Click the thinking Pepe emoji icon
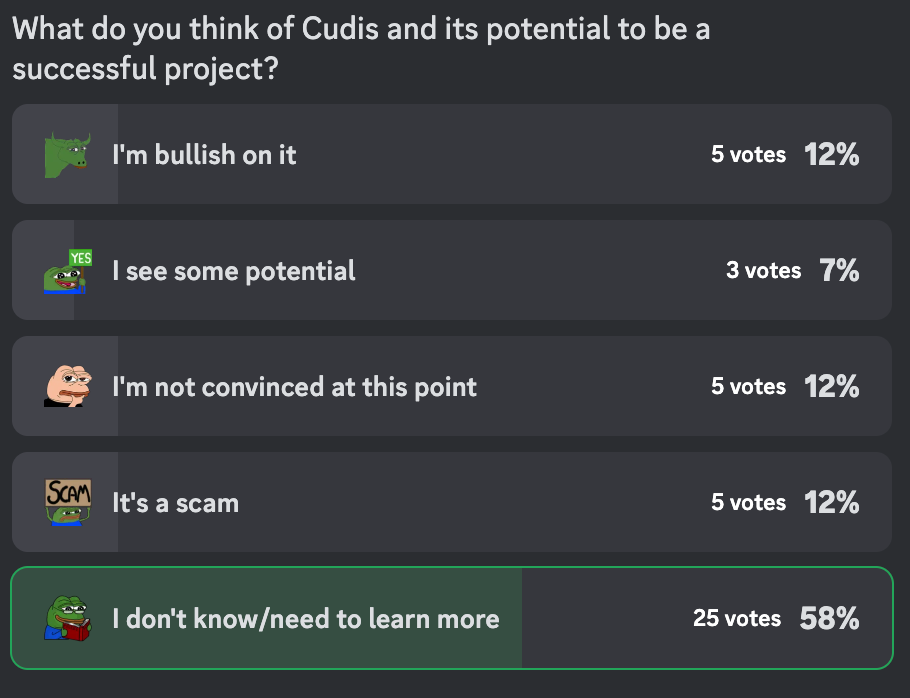 tap(67, 386)
